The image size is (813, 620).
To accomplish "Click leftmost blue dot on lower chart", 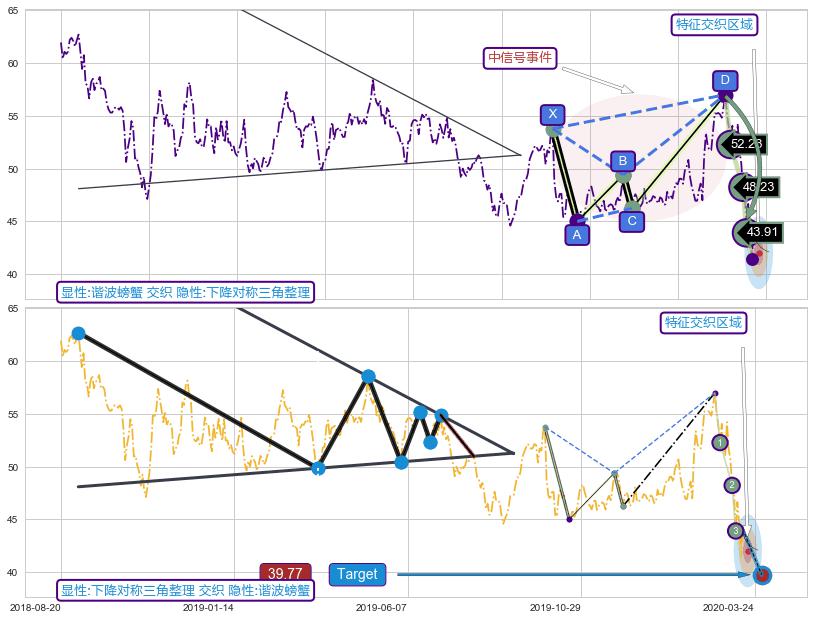I will coord(78,333).
